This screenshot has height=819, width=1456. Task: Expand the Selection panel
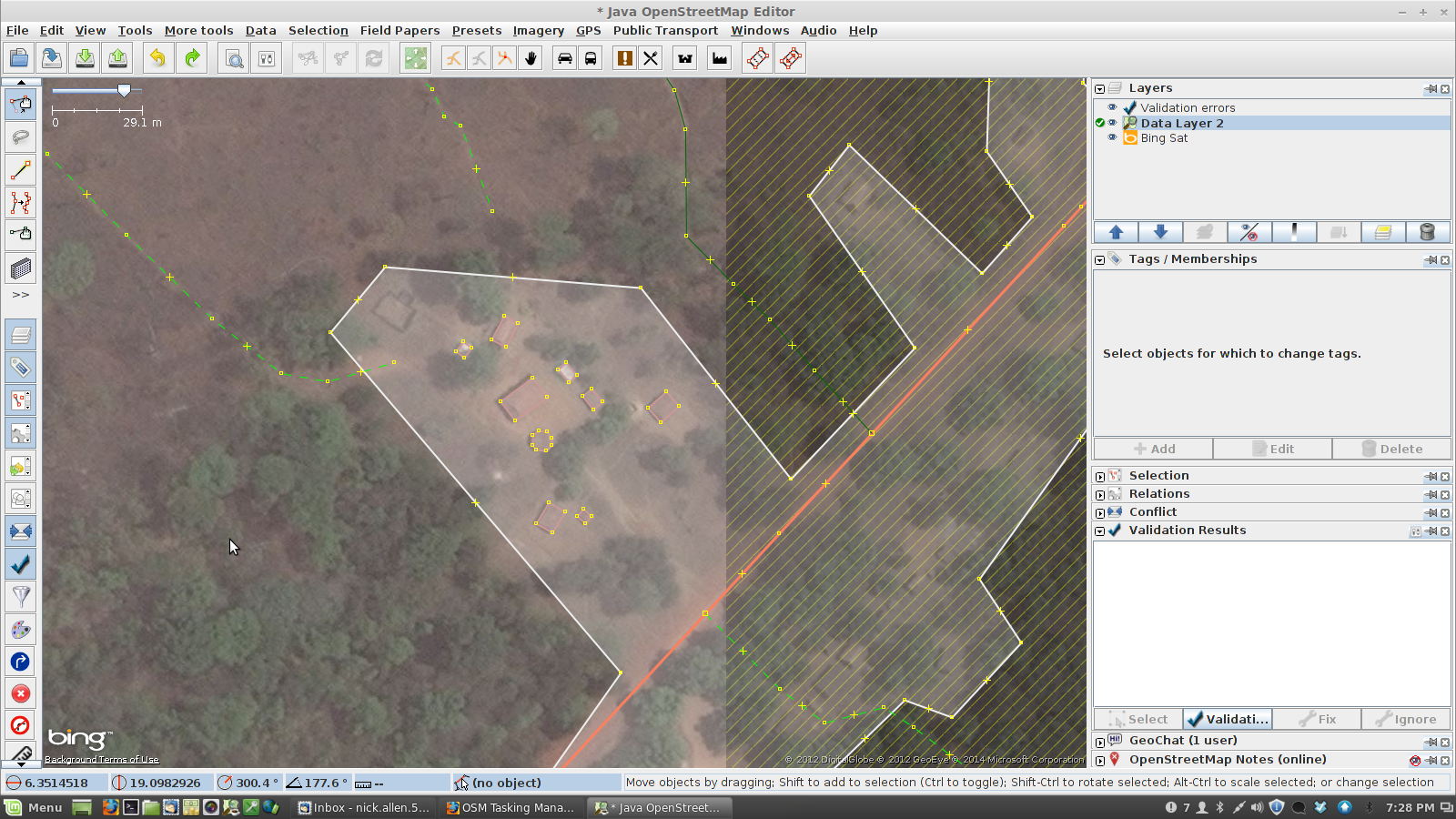[x=1100, y=477]
